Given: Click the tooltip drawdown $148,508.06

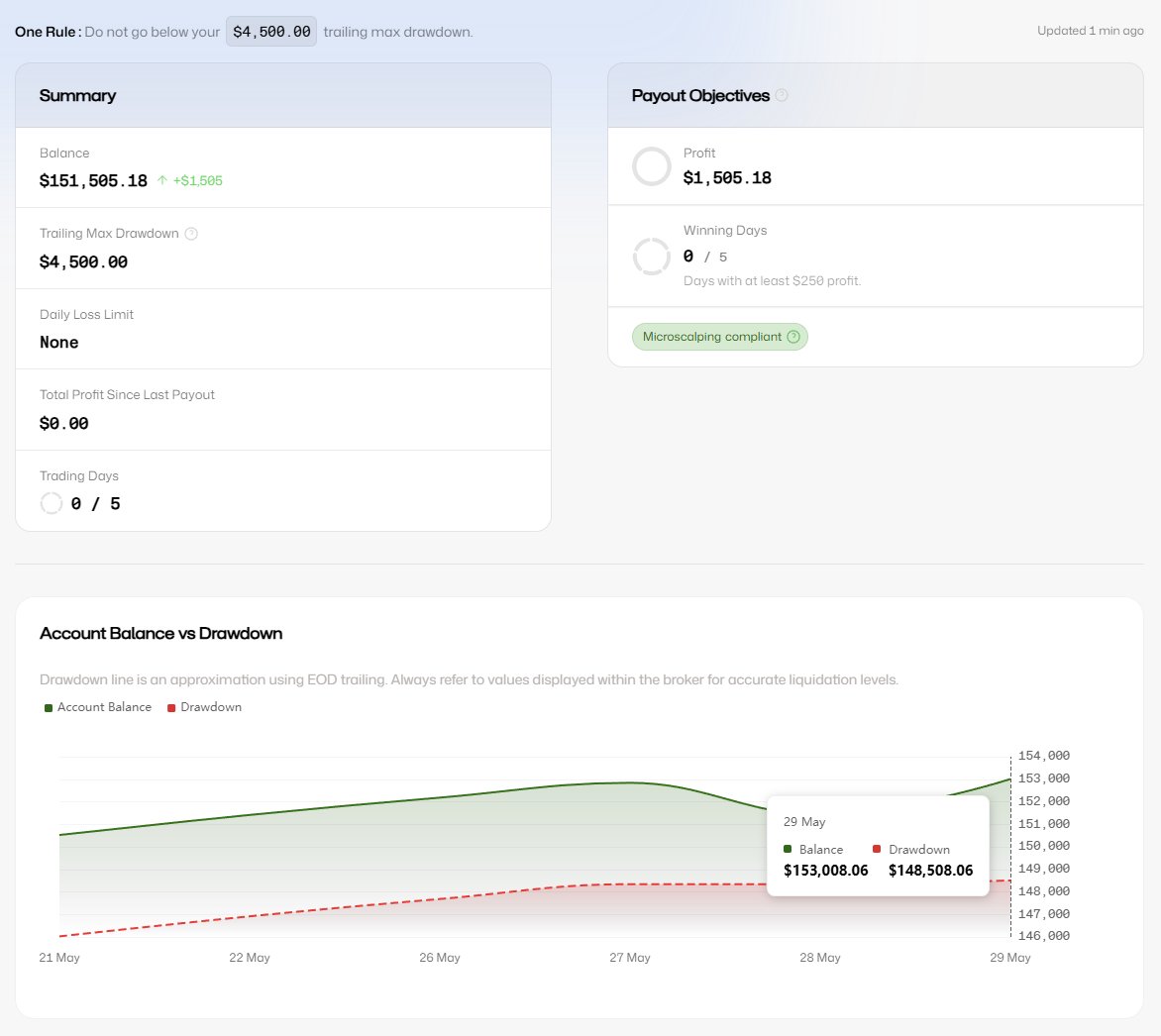Looking at the screenshot, I should (931, 871).
